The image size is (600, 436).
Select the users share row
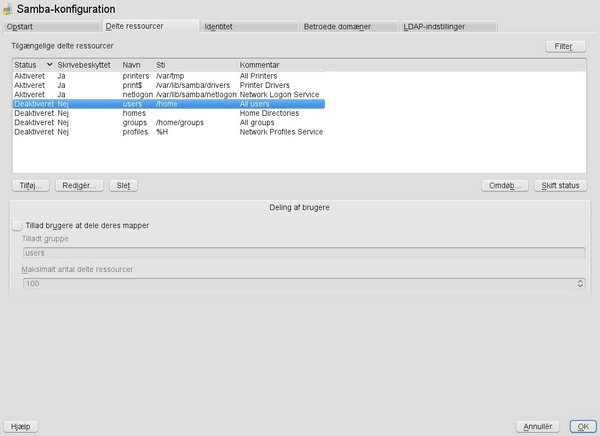pyautogui.click(x=169, y=104)
